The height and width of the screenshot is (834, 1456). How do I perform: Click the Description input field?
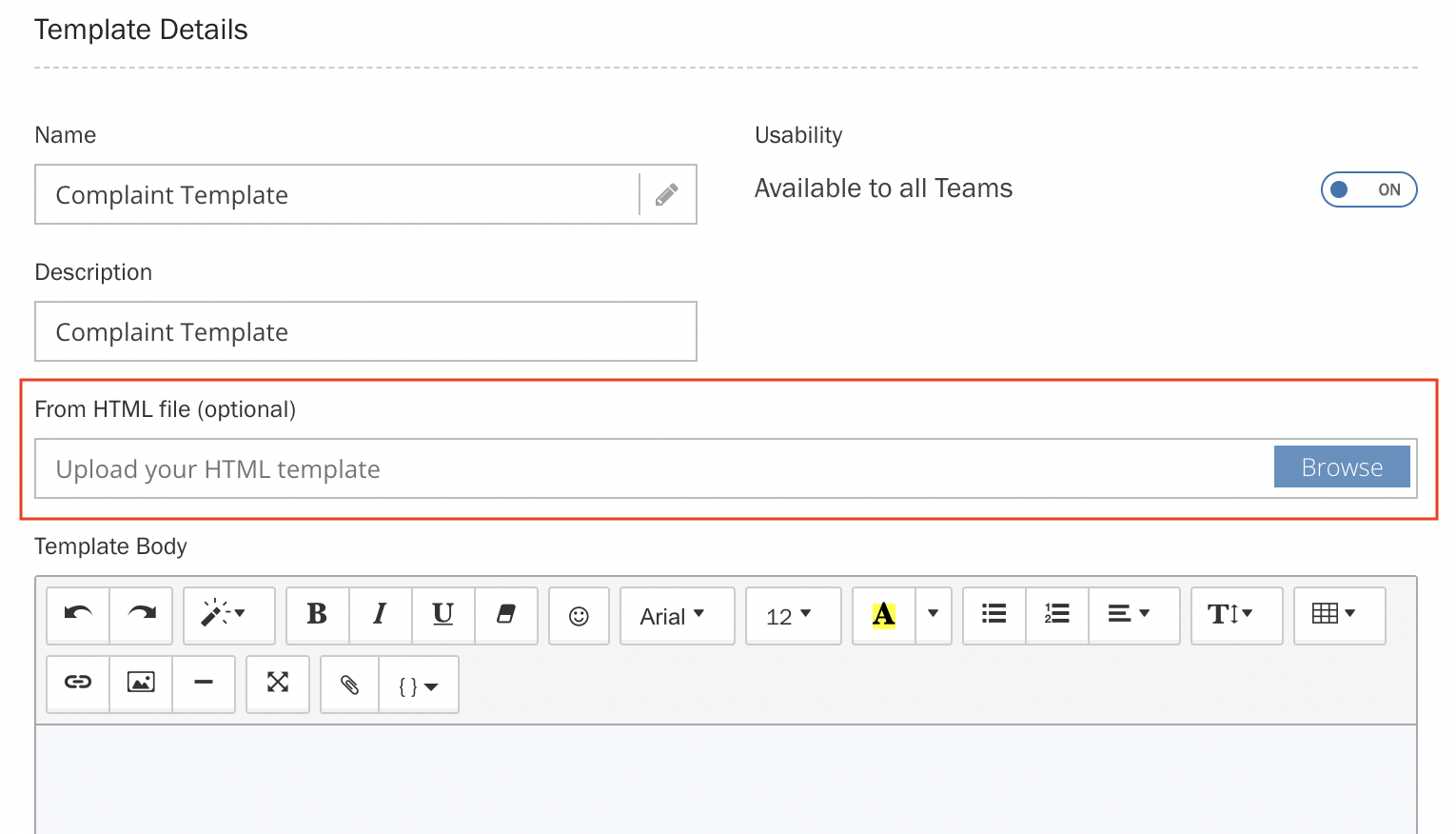point(365,331)
